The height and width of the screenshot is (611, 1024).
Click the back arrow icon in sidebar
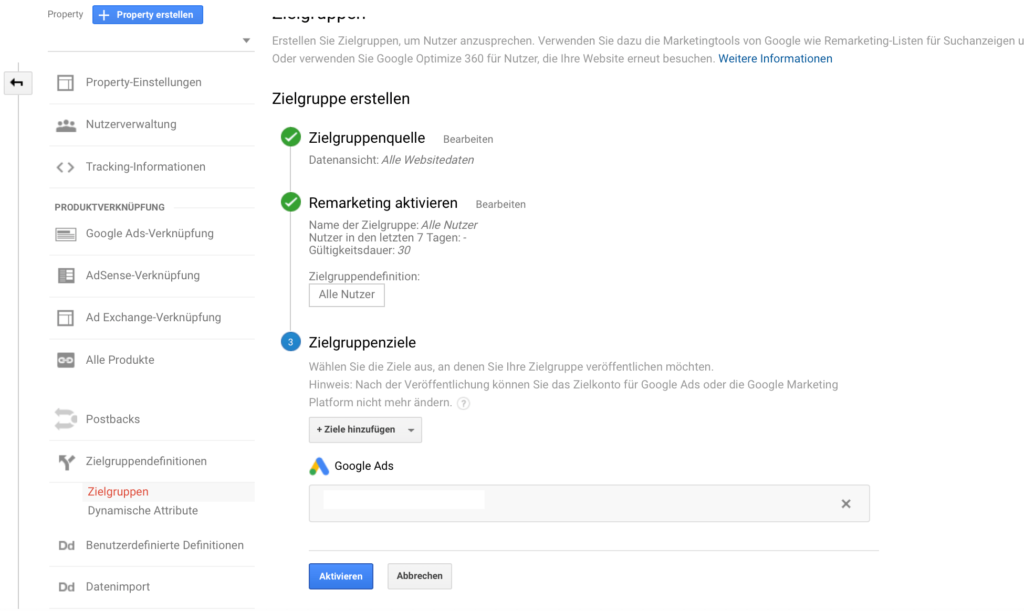click(17, 83)
